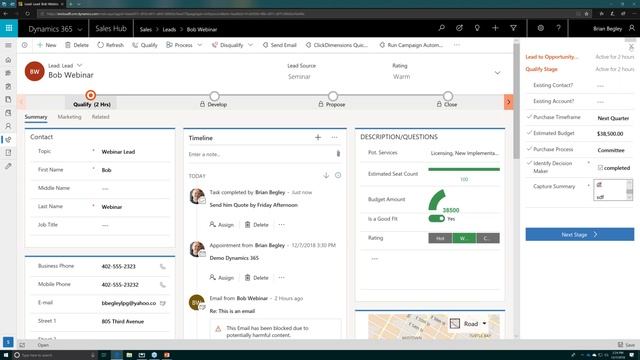Open the Contacts person sidebar icon
Screen dimensions: 640x360
[8, 126]
